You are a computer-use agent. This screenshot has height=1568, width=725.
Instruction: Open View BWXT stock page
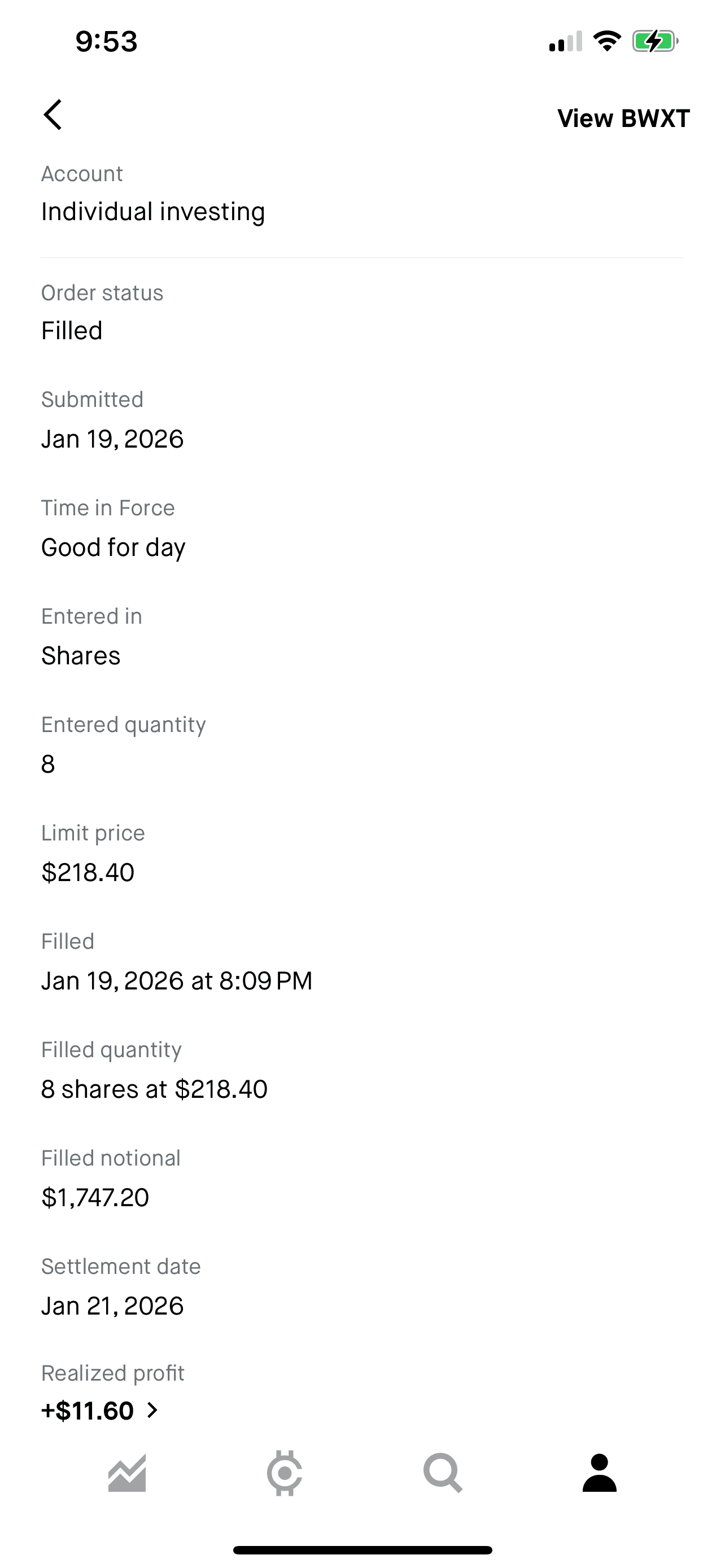pyautogui.click(x=623, y=118)
